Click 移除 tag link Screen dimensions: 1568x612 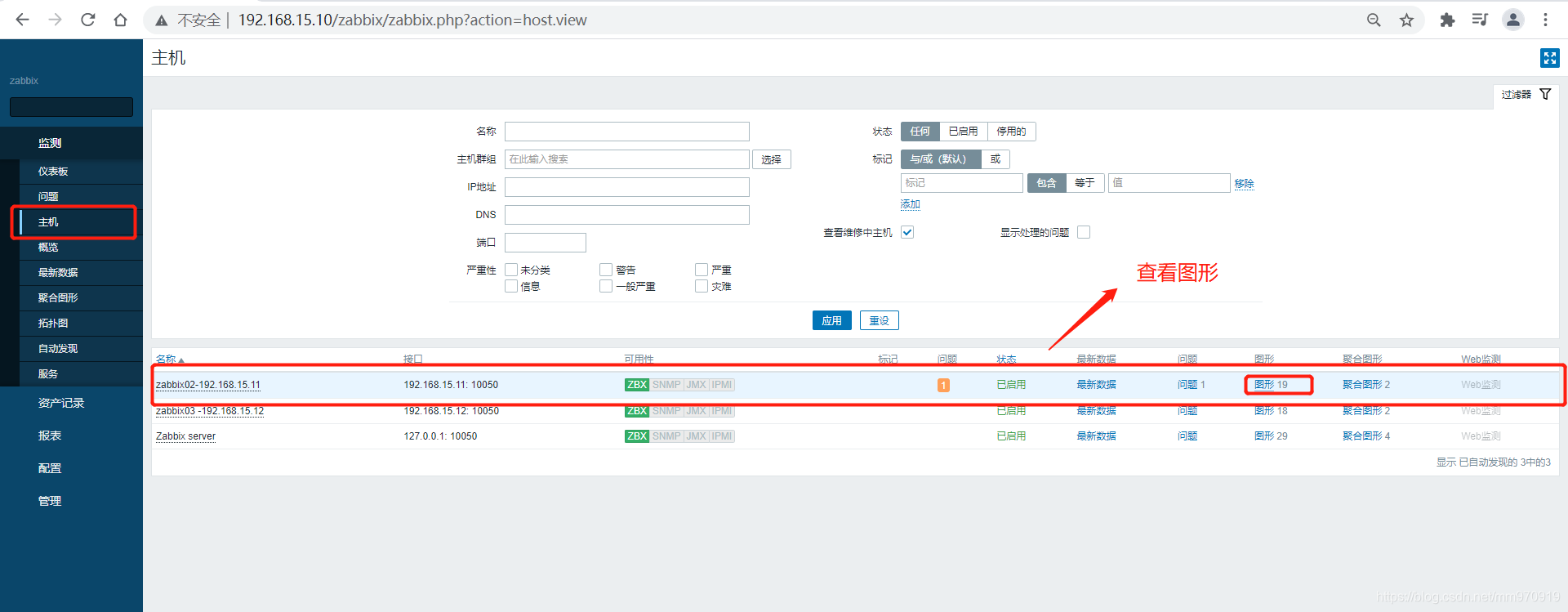1245,184
